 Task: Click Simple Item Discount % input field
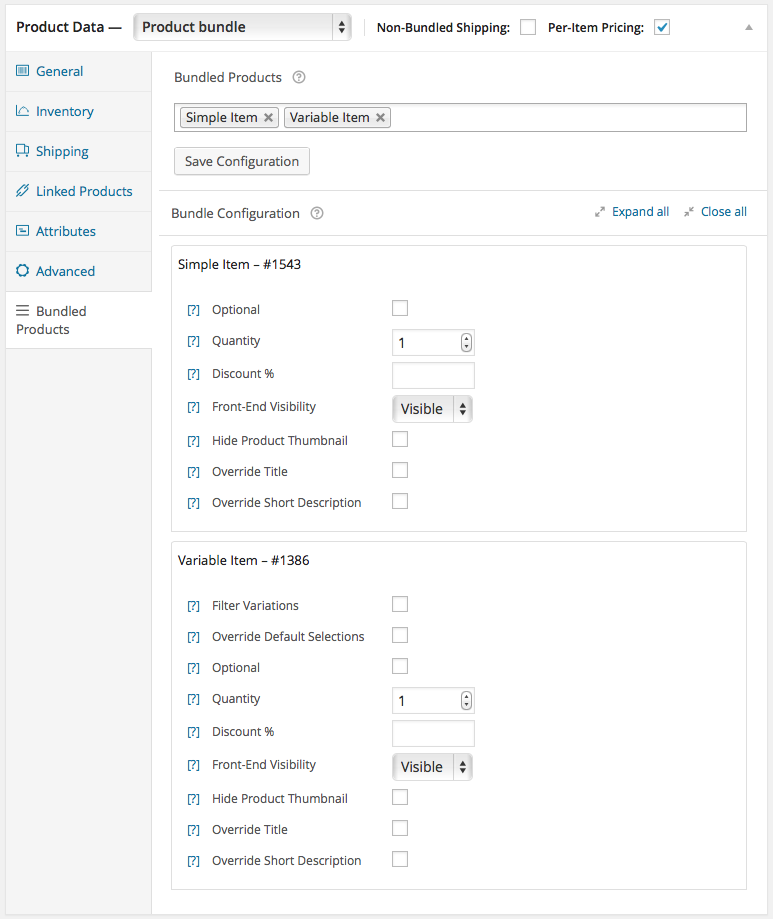click(433, 376)
